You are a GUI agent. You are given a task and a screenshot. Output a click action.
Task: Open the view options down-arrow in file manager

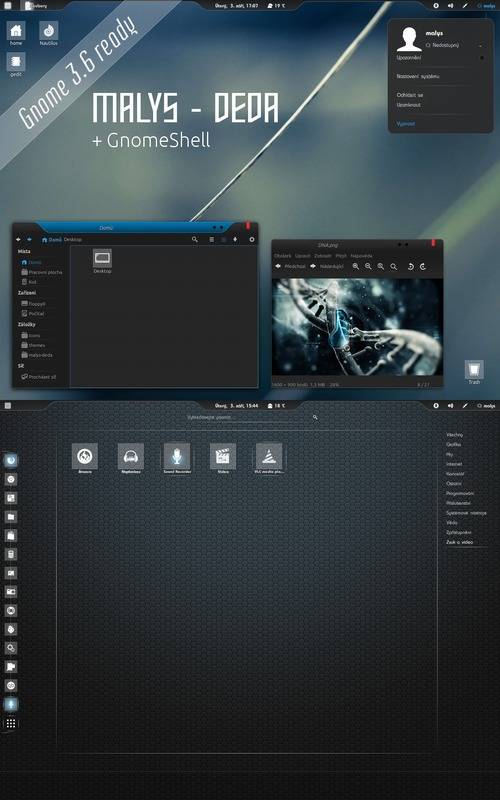tap(235, 239)
